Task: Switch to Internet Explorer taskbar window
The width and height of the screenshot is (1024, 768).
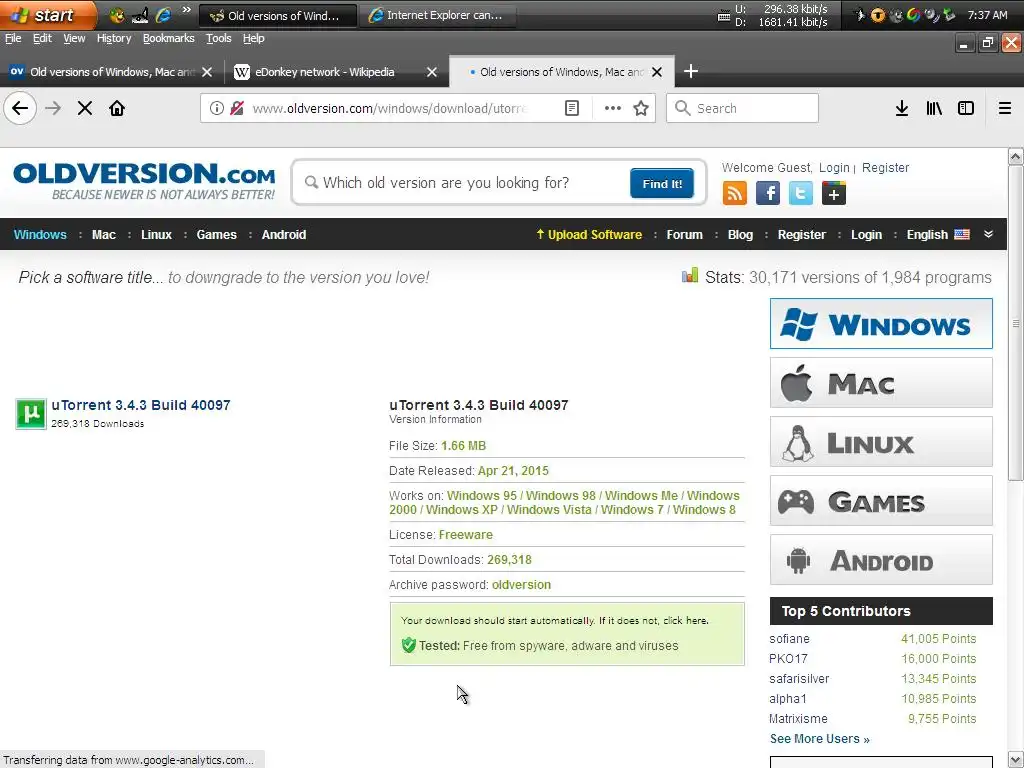Action: point(440,15)
